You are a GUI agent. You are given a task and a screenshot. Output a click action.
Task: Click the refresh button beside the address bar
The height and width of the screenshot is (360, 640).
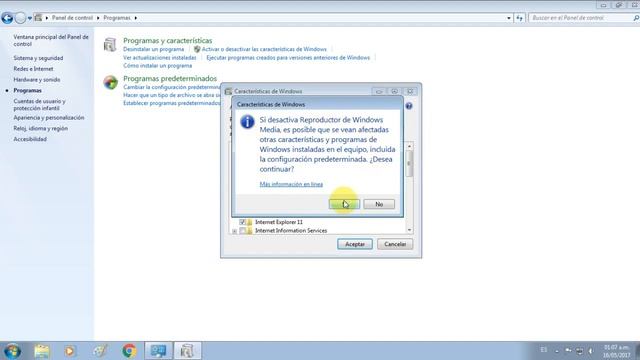coord(519,18)
